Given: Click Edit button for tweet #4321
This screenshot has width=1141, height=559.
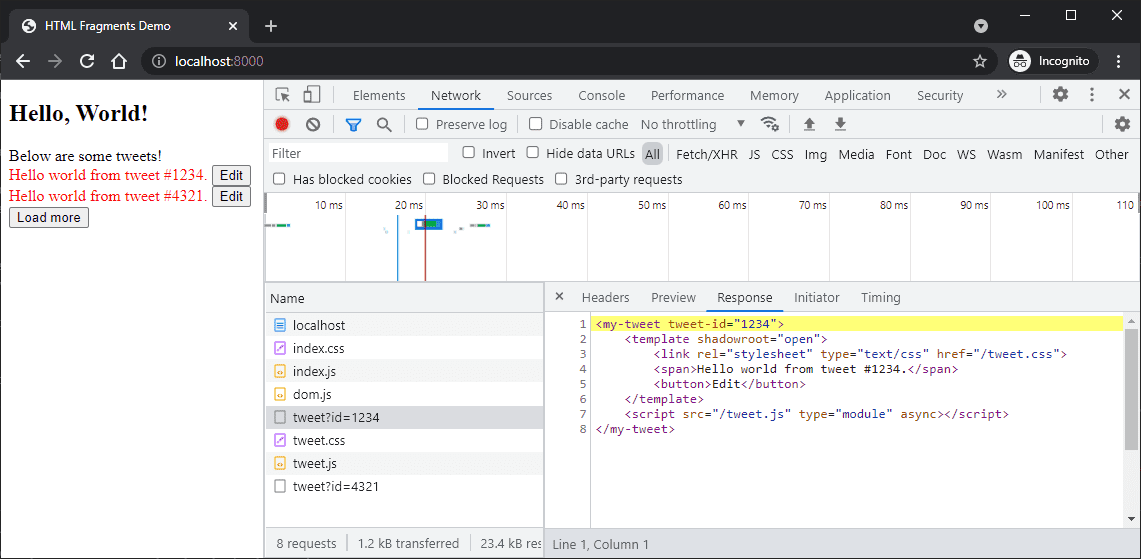Looking at the screenshot, I should point(231,197).
